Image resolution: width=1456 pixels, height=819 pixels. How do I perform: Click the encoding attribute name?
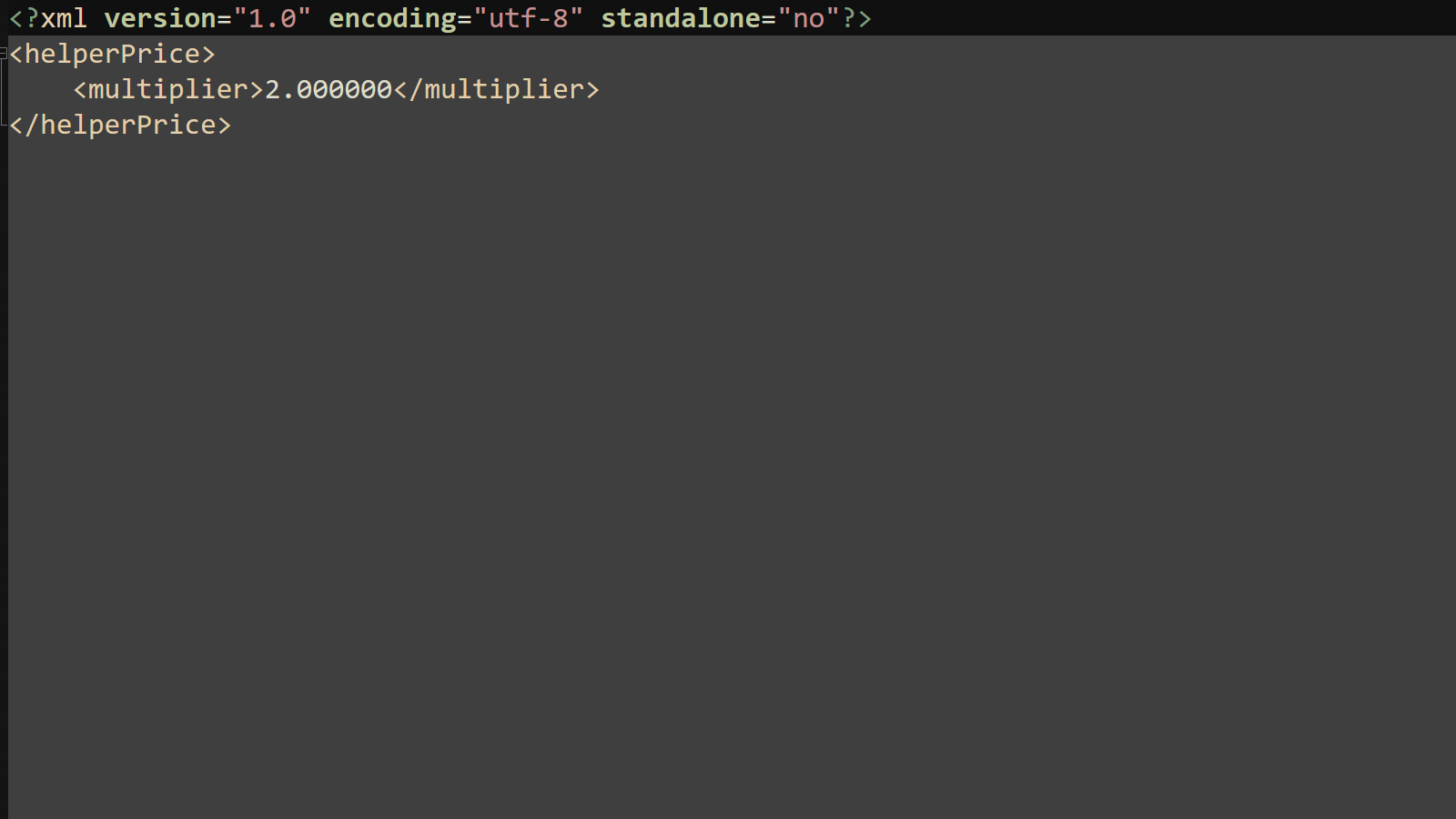[x=393, y=18]
